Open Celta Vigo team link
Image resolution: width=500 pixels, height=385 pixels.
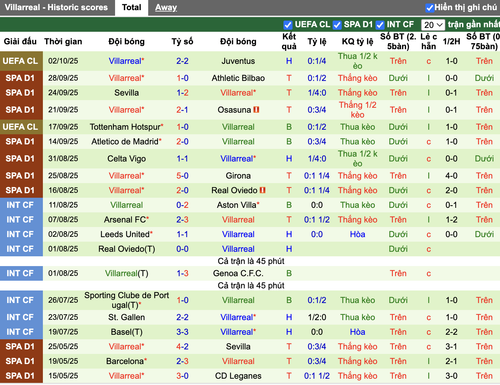click(126, 159)
